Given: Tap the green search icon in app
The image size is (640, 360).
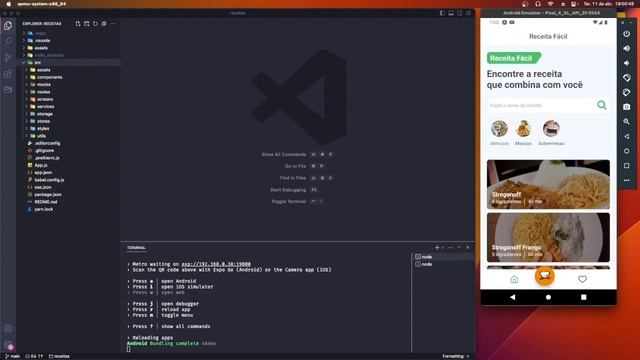Looking at the screenshot, I should (x=602, y=105).
